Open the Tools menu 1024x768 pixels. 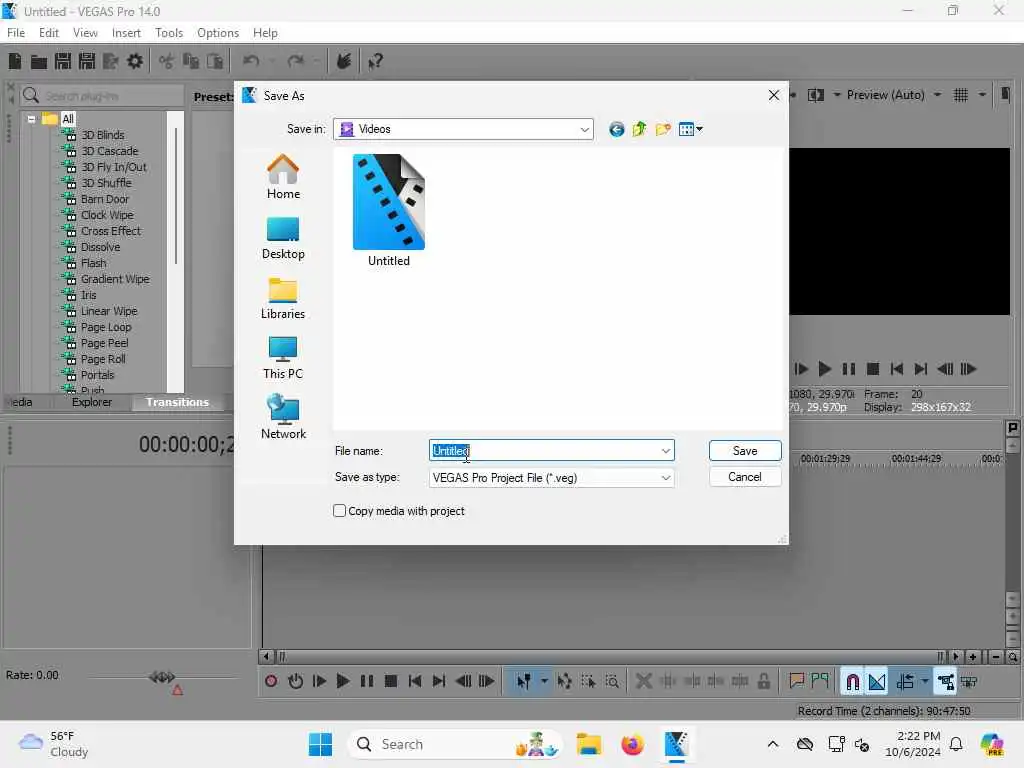(168, 33)
